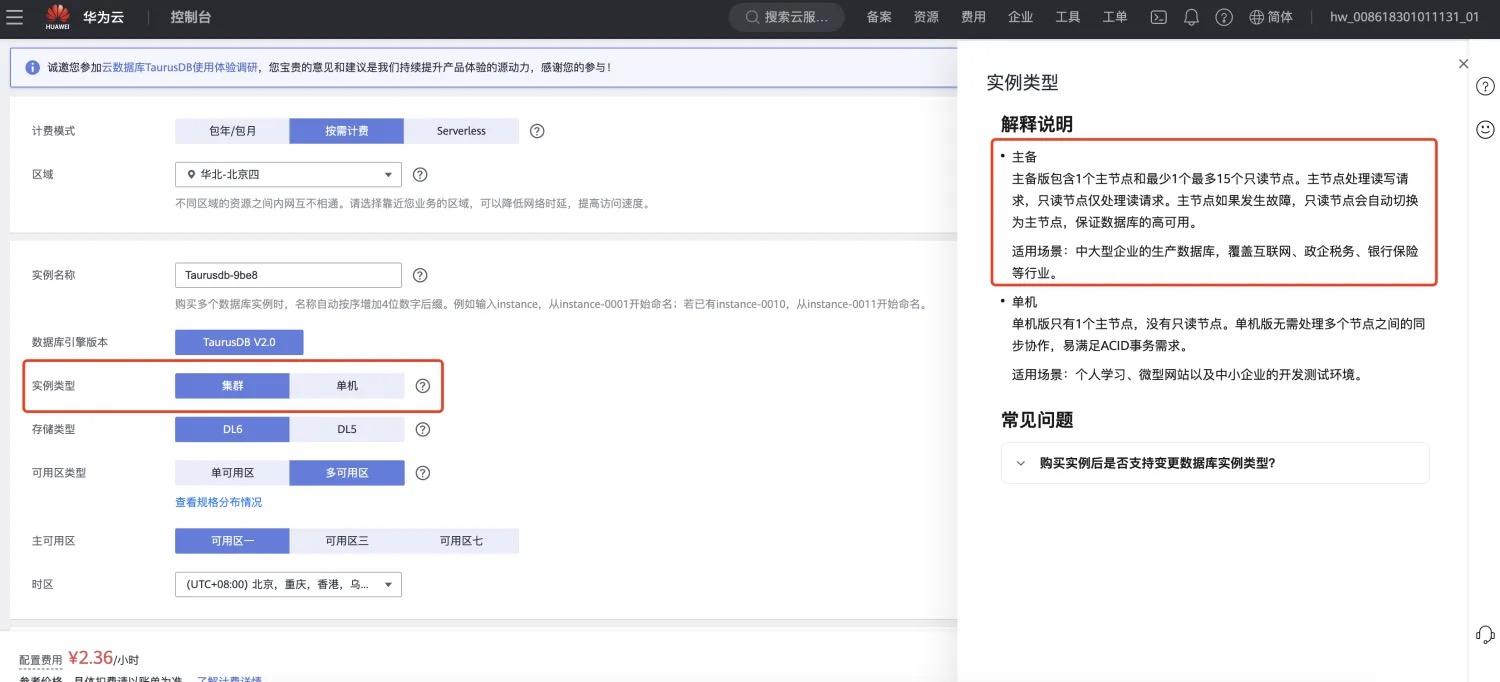Select 可用区三 as primary zone
The height and width of the screenshot is (682, 1500).
point(347,541)
